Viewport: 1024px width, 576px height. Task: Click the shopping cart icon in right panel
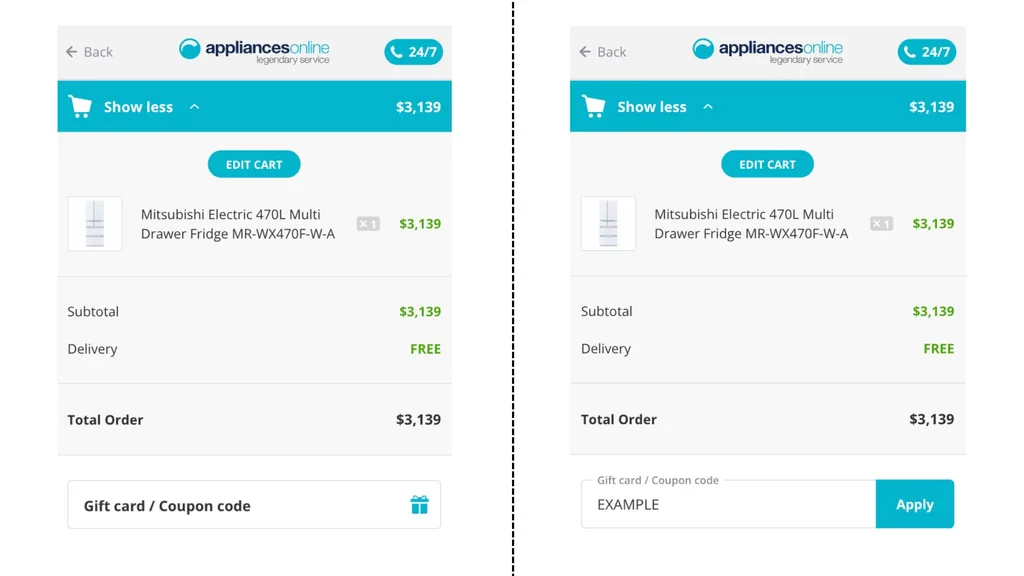pyautogui.click(x=593, y=107)
